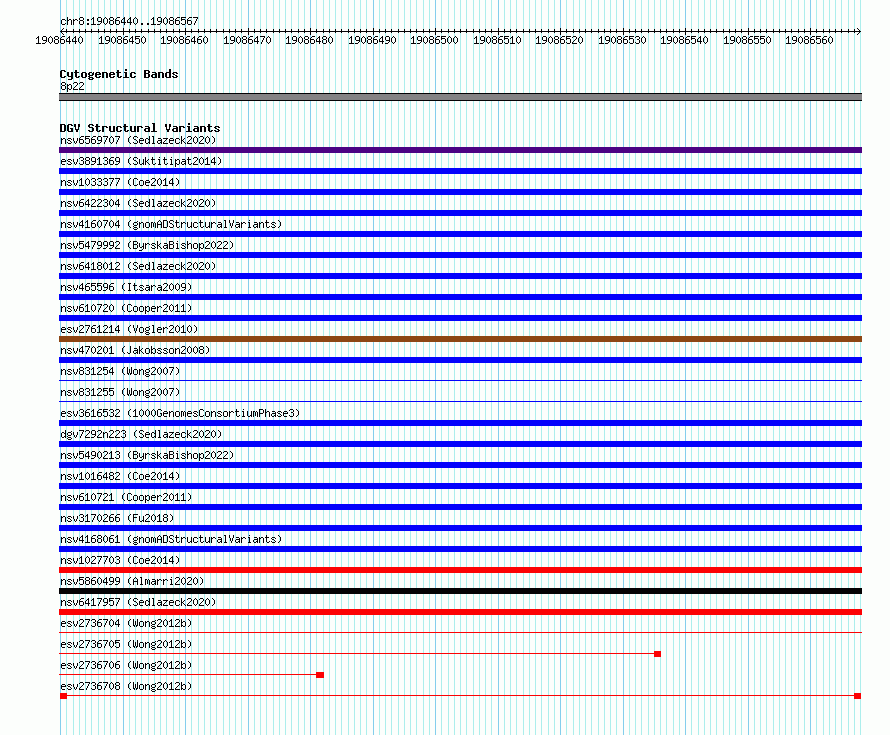
Task: Click the right red end marker of esv2736708
Action: 858,696
